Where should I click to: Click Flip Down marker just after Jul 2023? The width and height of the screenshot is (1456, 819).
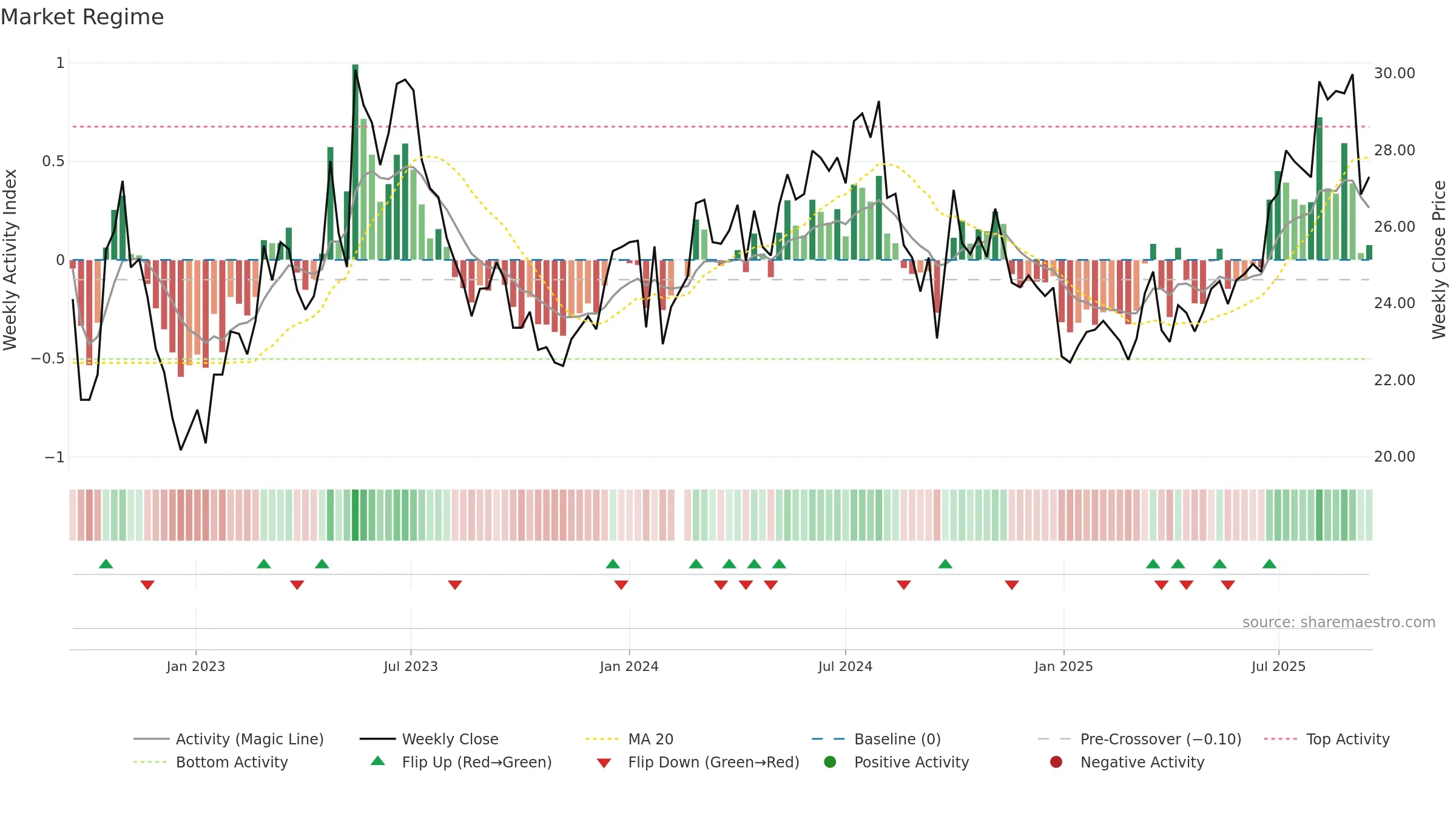(455, 585)
